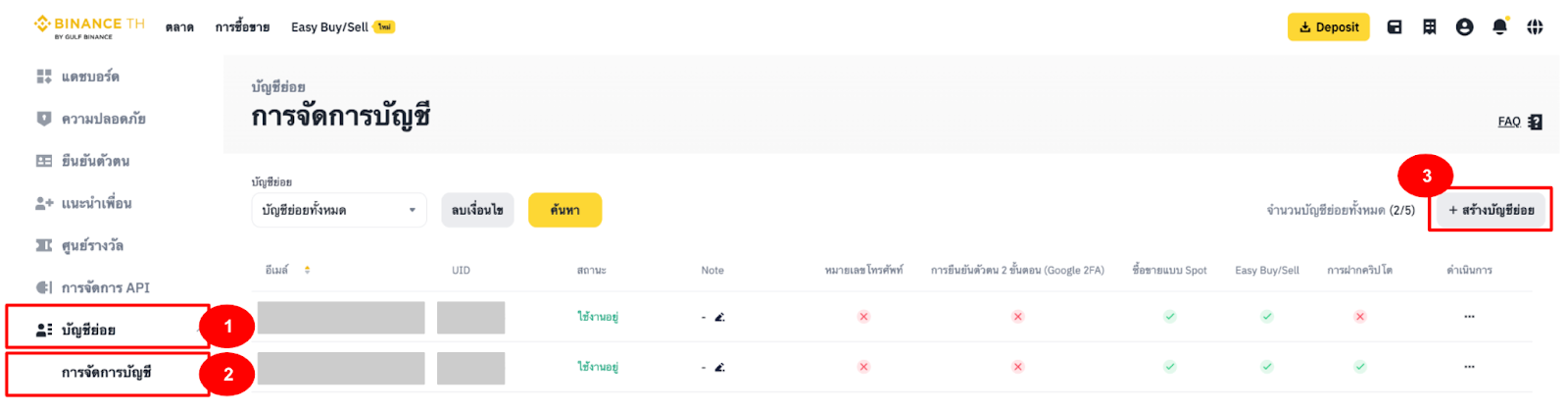Viewport: 1568px width, 412px height.
Task: Click the FAQ notebook icon
Action: [x=1536, y=123]
